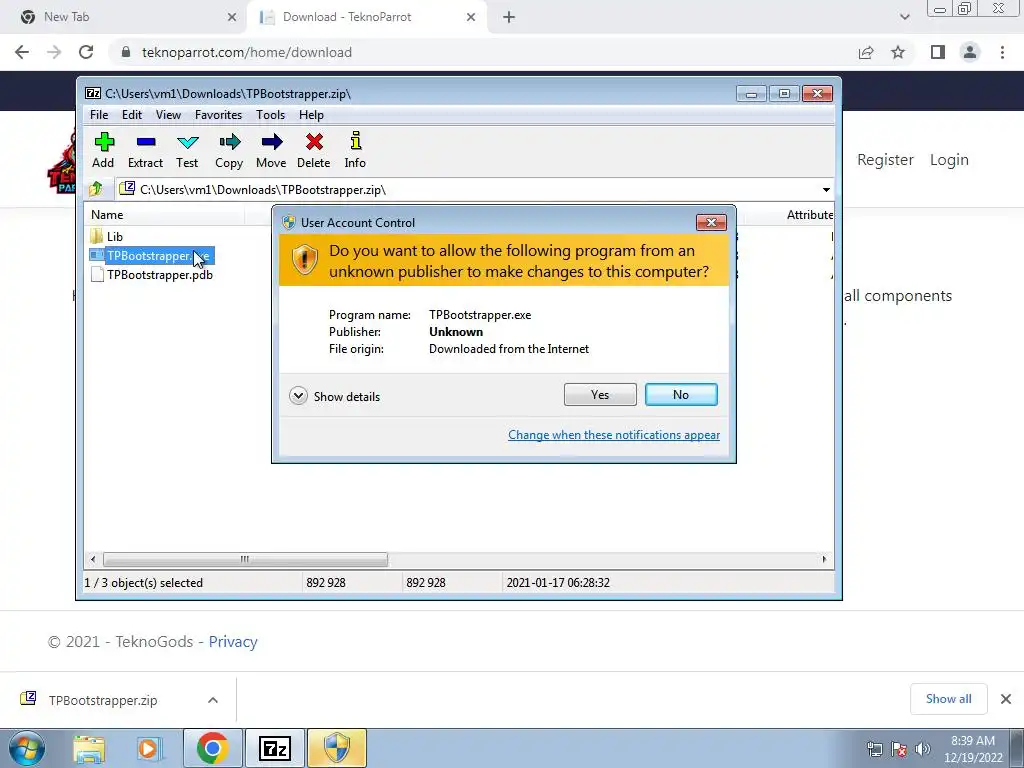Open the Lib folder entry

pos(106,236)
